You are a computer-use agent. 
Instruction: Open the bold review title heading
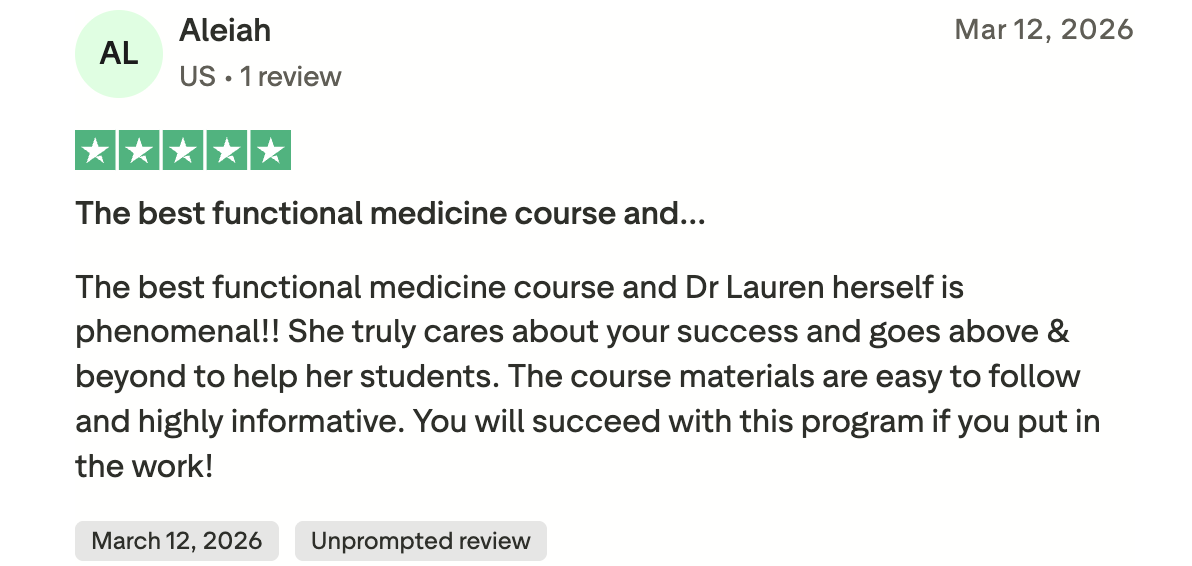[x=390, y=213]
